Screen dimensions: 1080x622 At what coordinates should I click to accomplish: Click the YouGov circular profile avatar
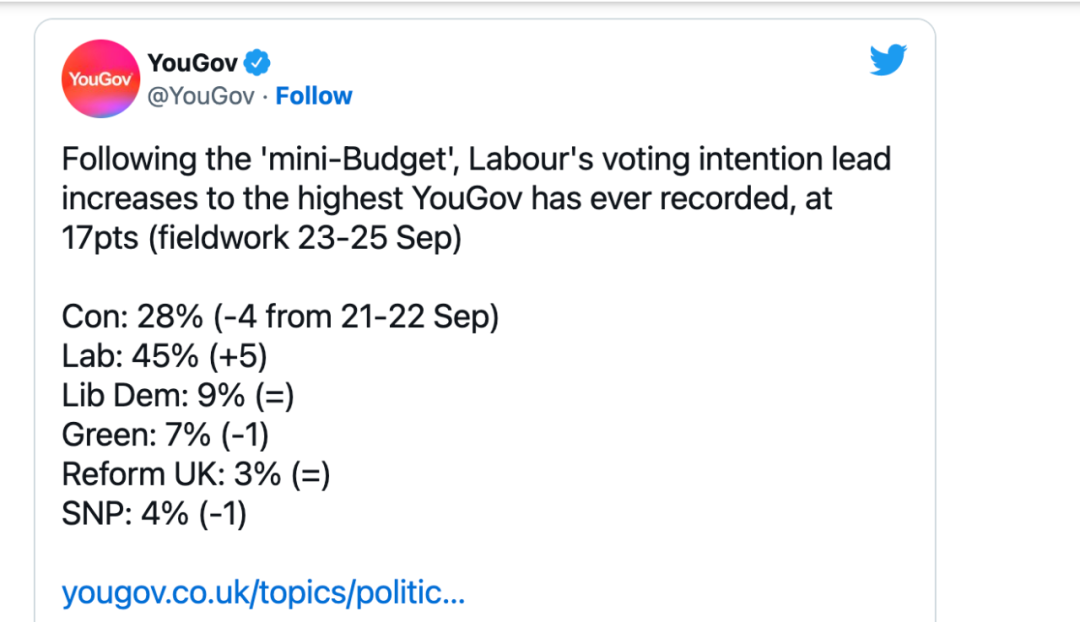coord(101,79)
